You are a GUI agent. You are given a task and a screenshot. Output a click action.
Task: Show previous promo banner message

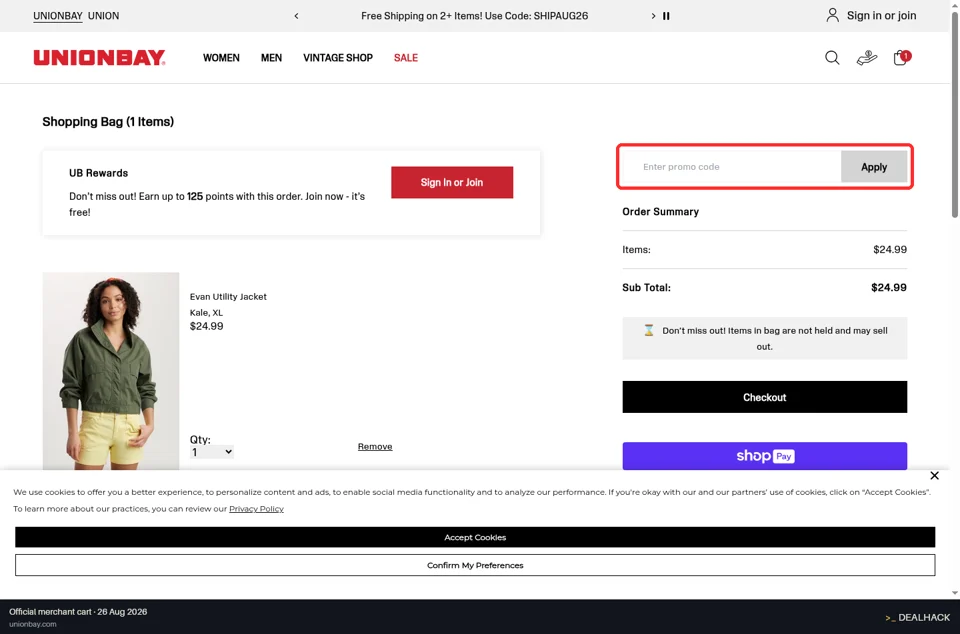click(x=296, y=16)
